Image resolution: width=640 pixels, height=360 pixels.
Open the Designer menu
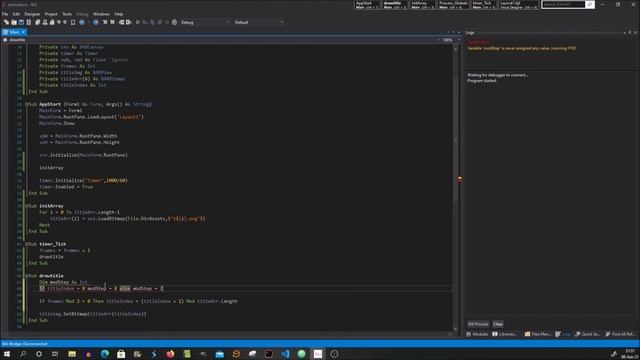click(32, 14)
